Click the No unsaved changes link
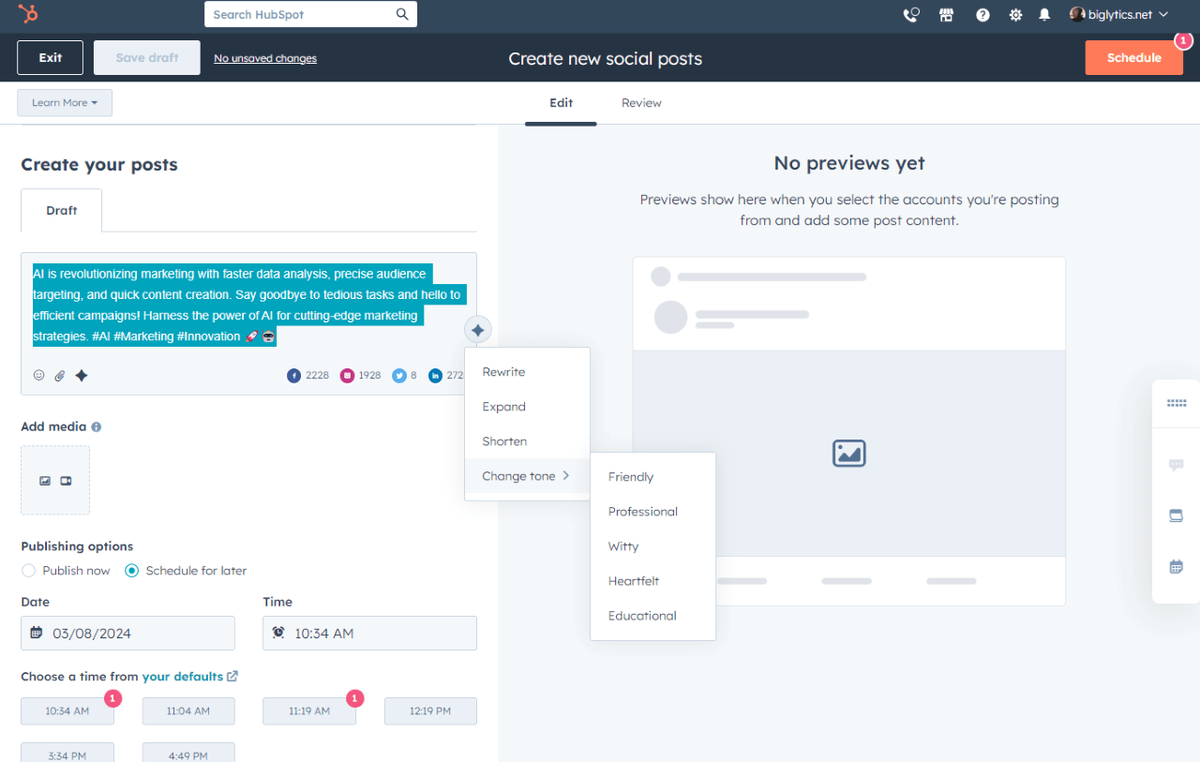 pos(265,59)
